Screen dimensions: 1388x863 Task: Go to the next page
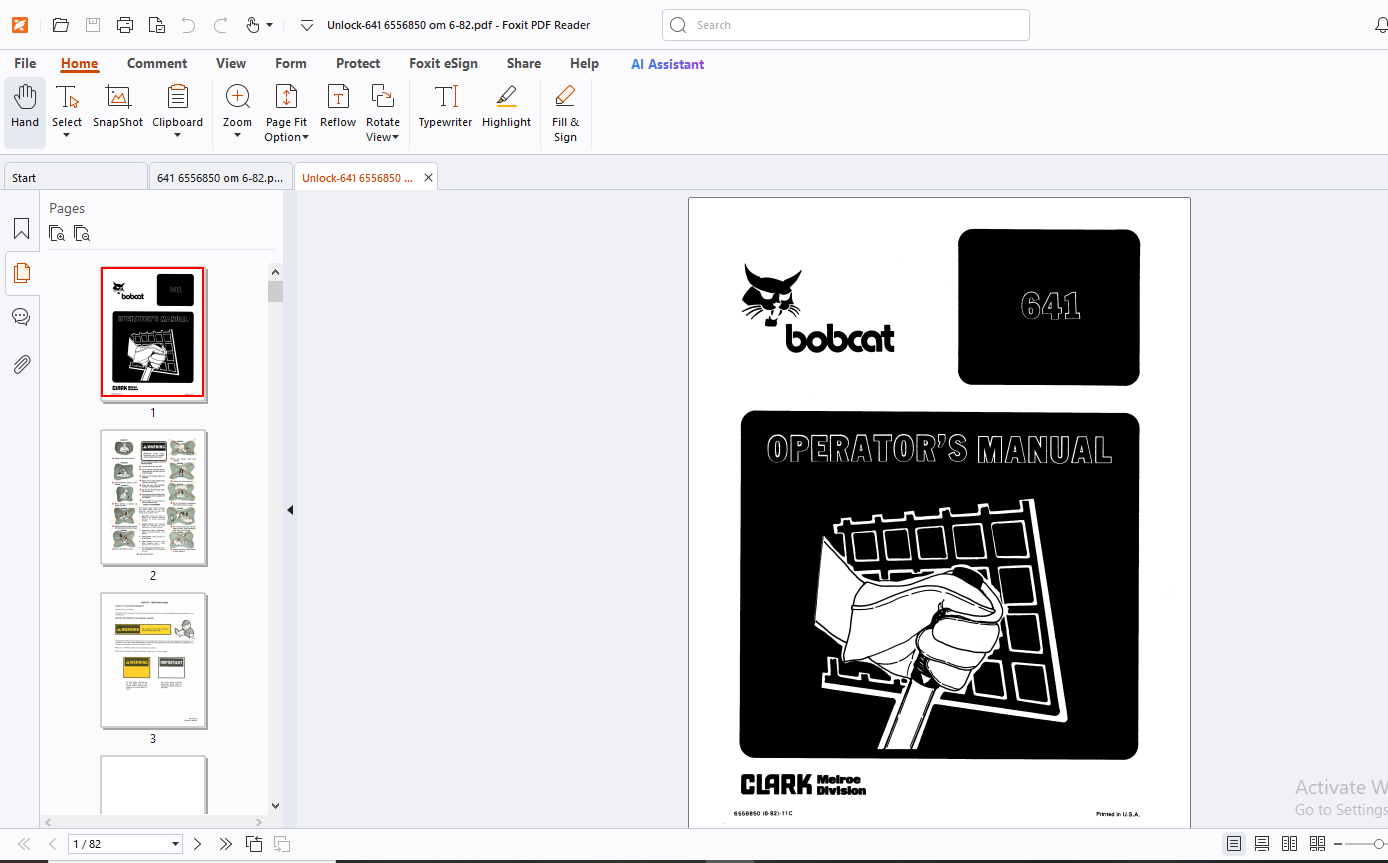click(x=198, y=844)
